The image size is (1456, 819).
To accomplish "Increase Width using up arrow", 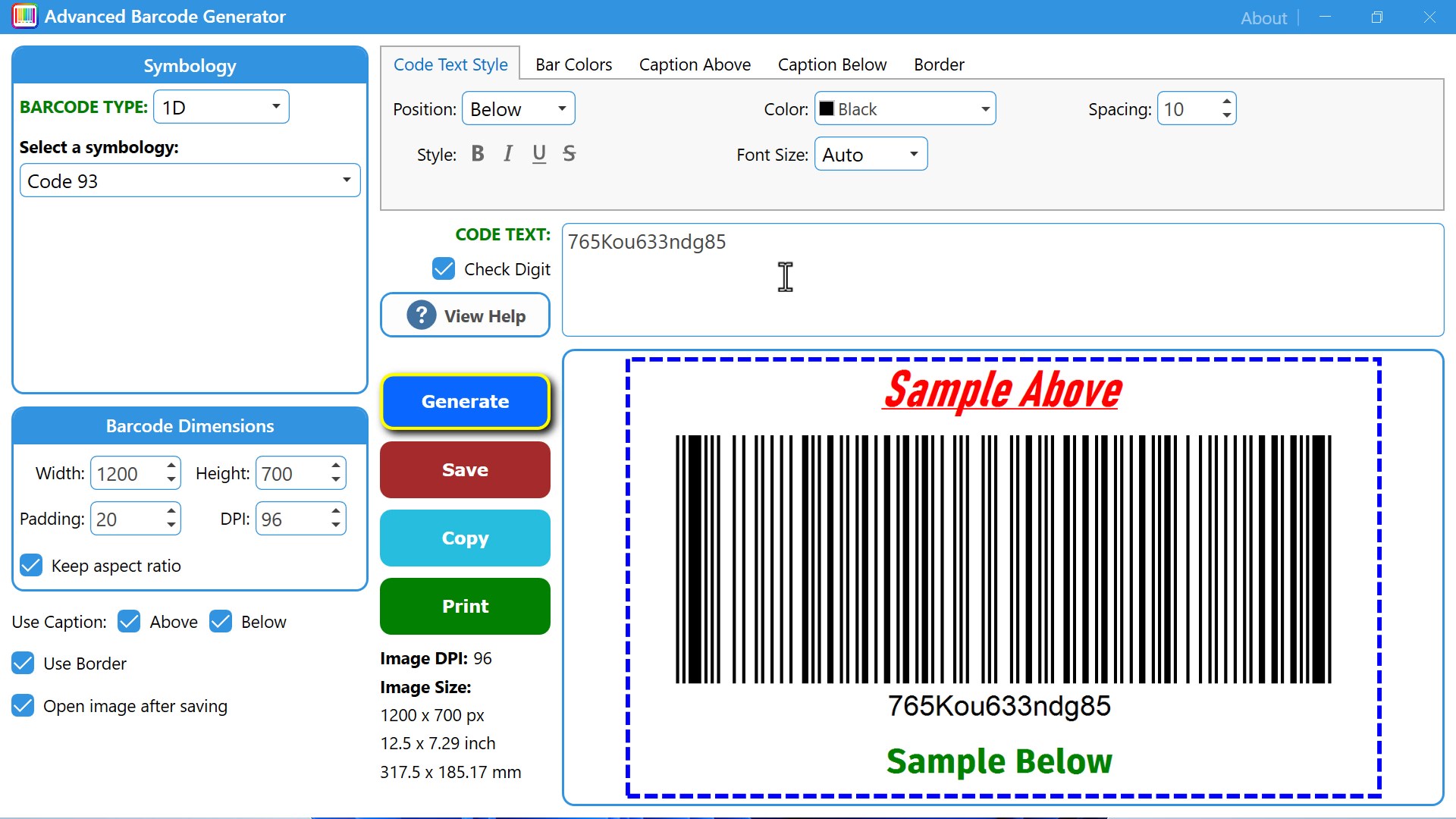I will 171,466.
